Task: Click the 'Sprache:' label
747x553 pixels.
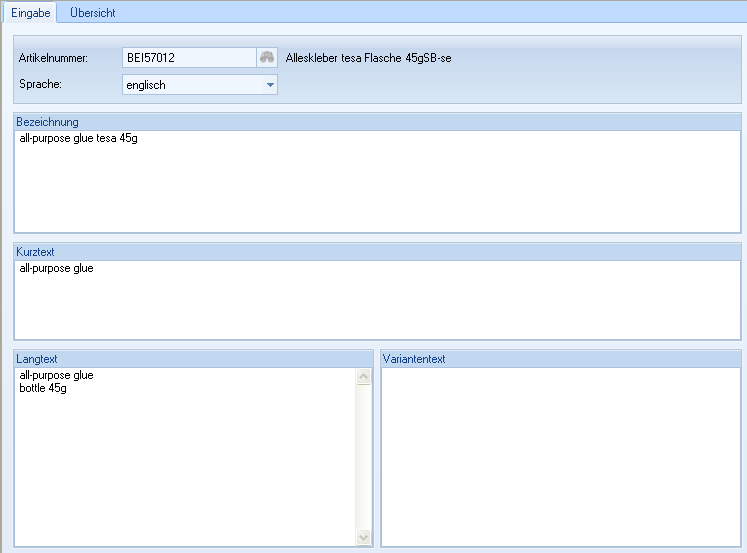Action: [40, 85]
